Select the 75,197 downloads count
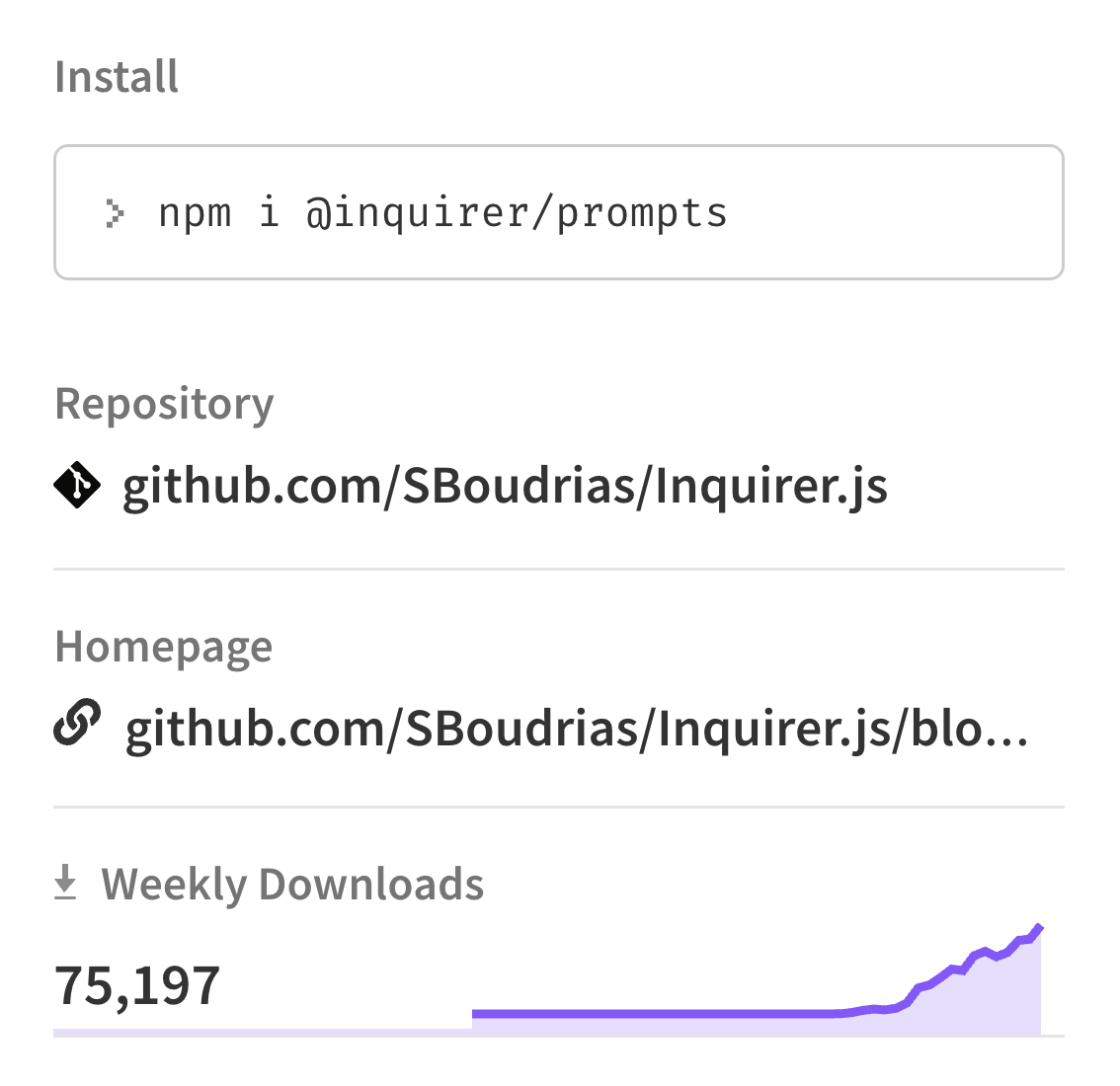This screenshot has width=1120, height=1086. [137, 982]
